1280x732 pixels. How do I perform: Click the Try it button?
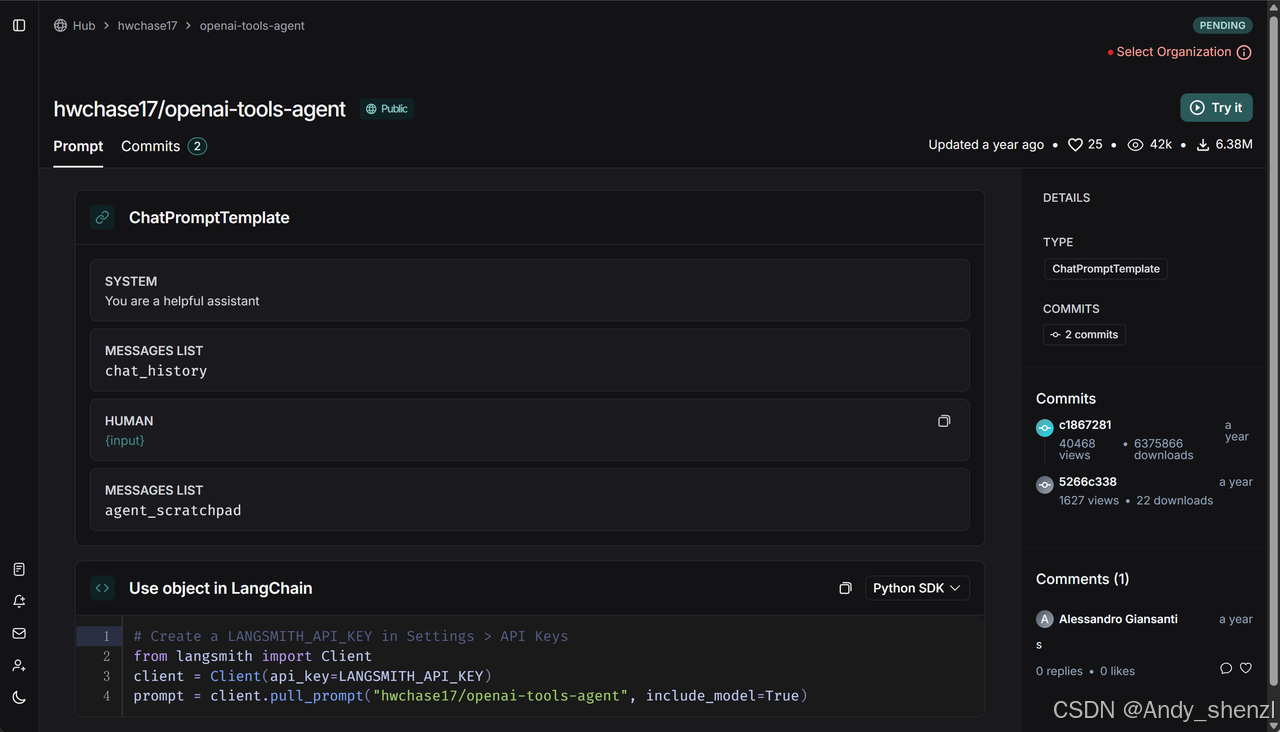click(1216, 107)
